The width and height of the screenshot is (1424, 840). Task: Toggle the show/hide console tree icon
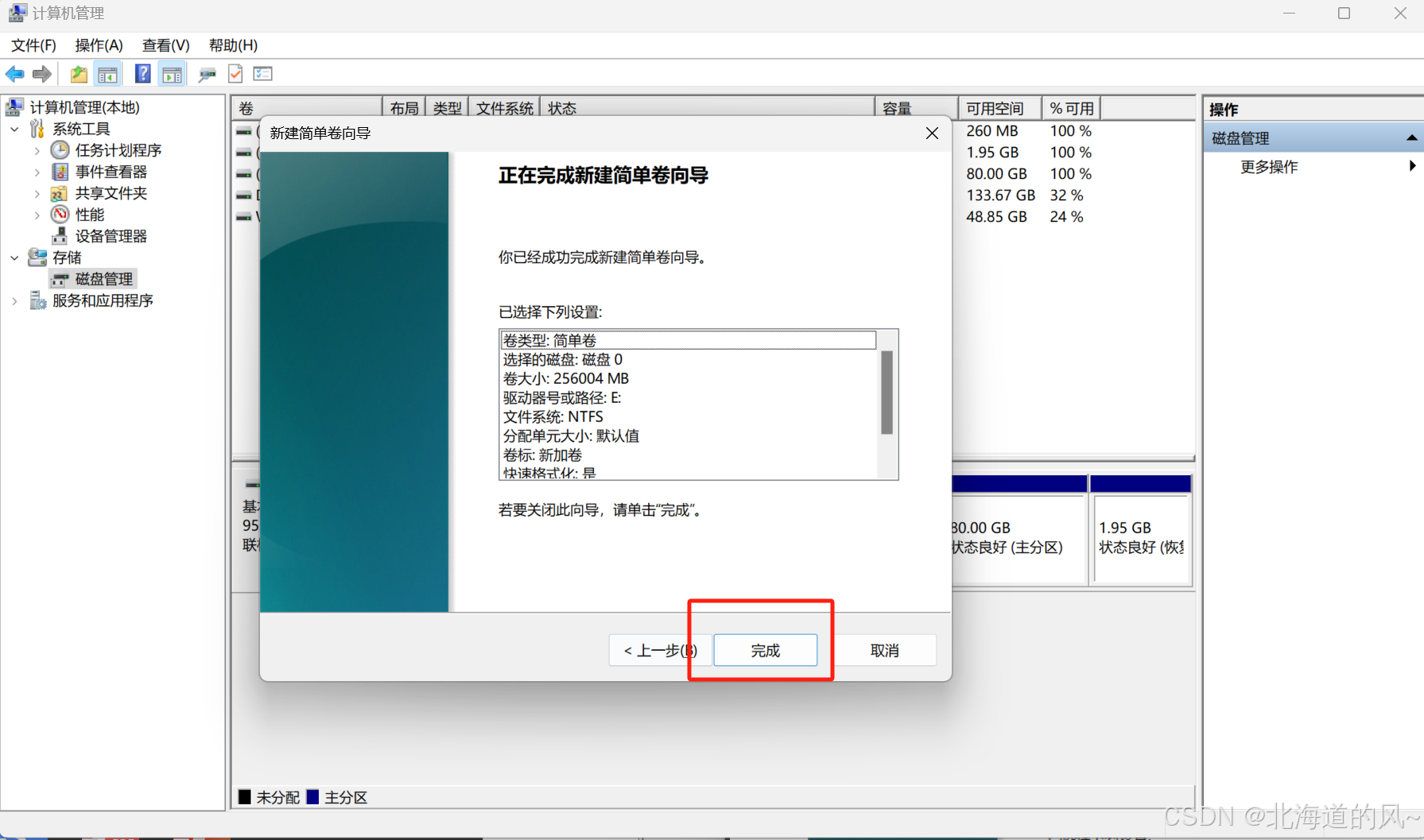click(107, 74)
